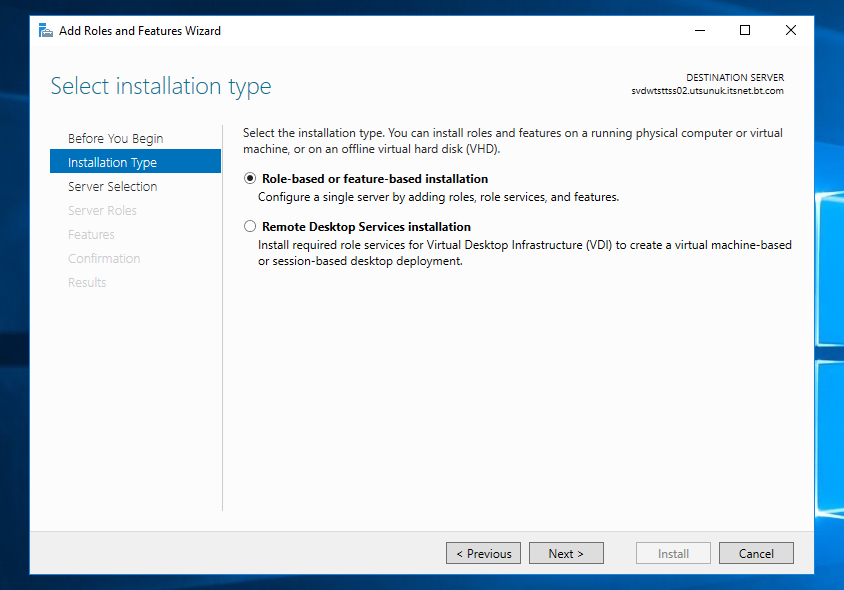Maximize the wizard window

pos(745,31)
